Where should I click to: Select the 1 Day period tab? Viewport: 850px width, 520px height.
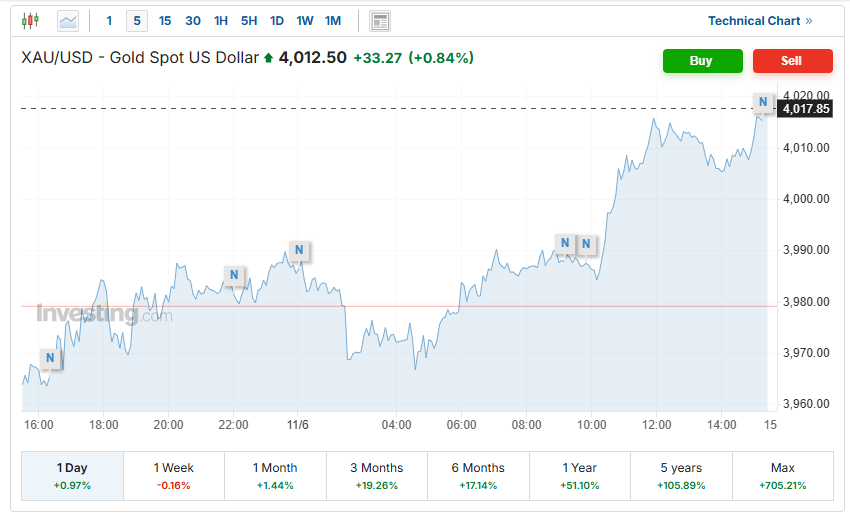72,475
